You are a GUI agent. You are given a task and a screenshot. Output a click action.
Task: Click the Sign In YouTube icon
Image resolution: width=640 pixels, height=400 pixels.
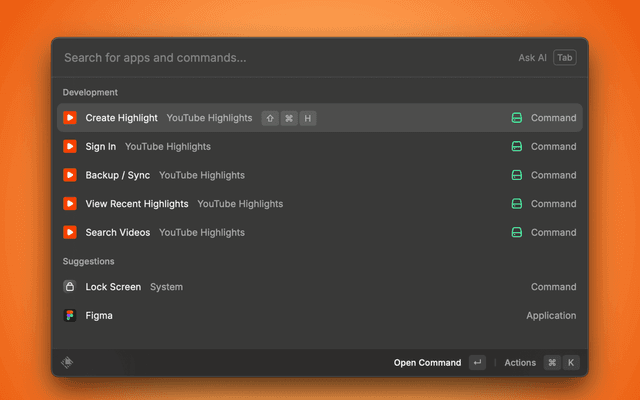point(70,146)
